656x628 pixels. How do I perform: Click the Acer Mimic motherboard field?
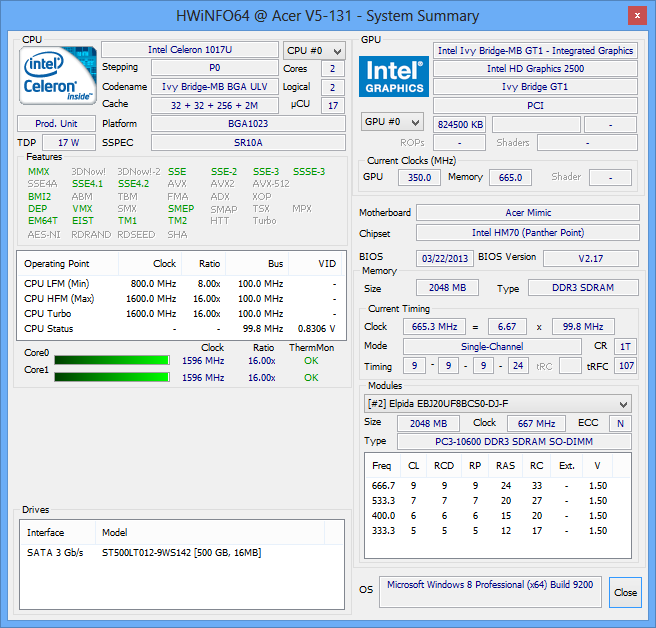coord(528,213)
